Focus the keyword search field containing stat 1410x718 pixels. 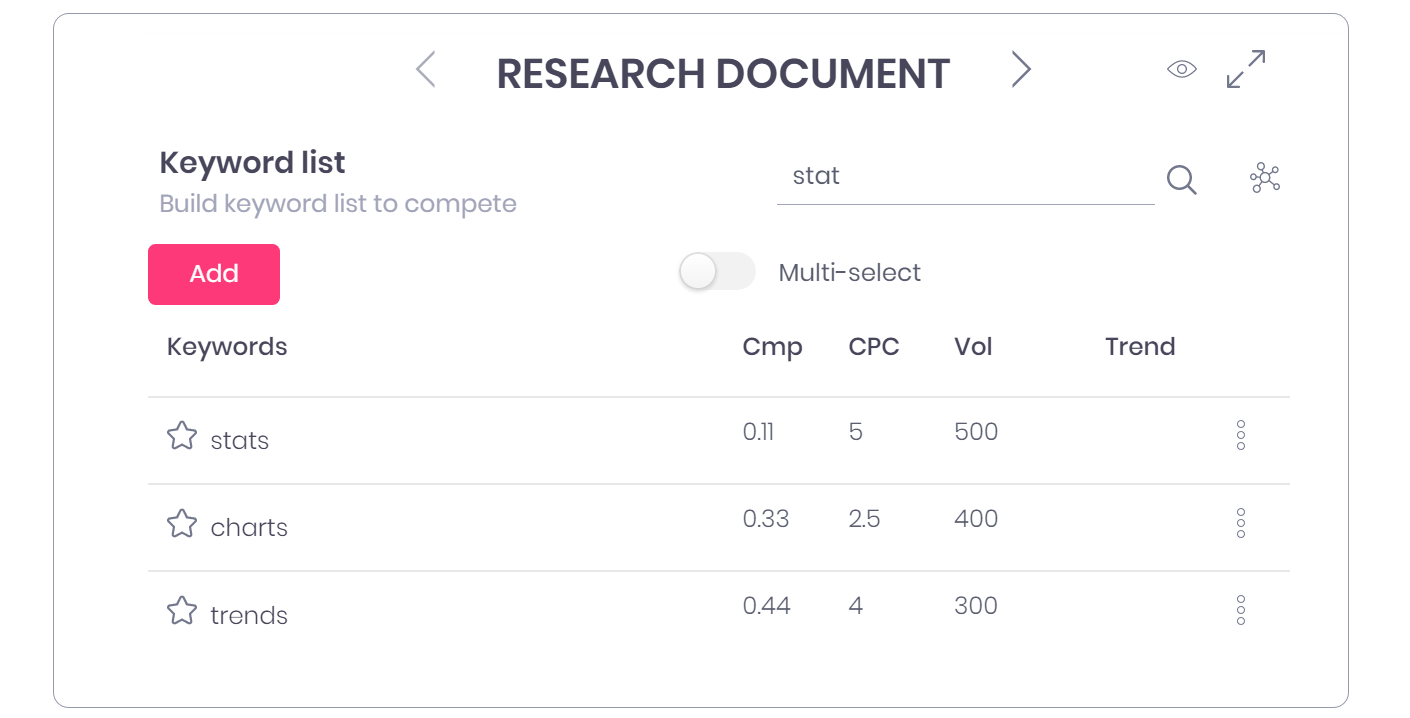tap(965, 178)
